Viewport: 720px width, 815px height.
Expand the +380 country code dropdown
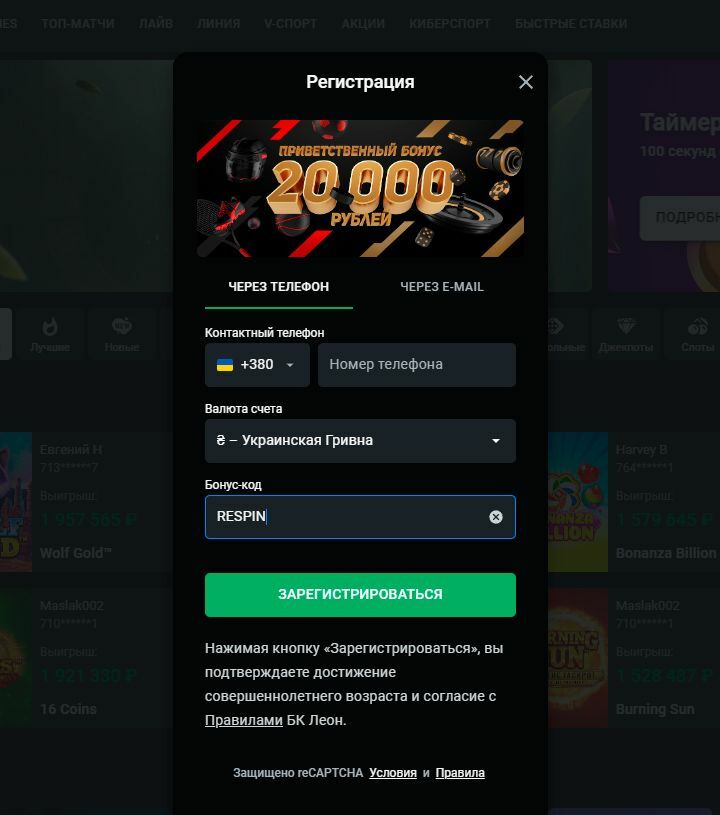[257, 365]
